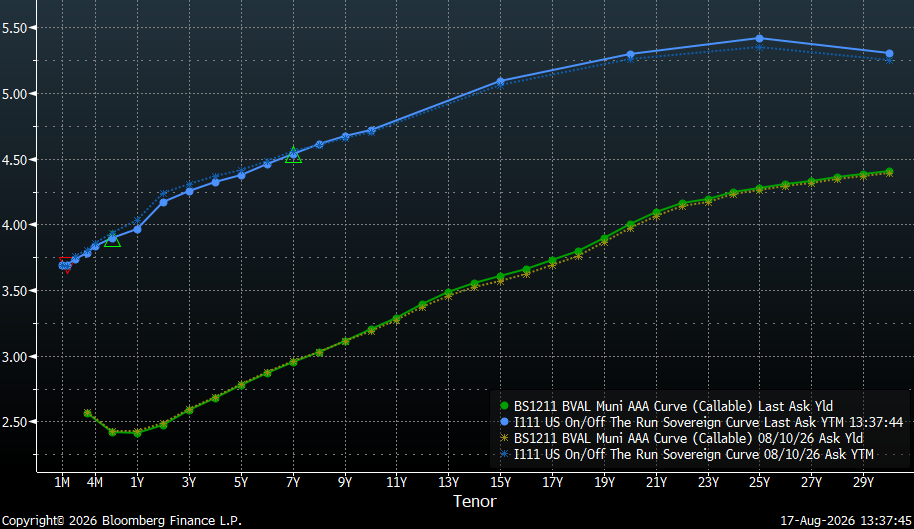This screenshot has width=914, height=529.
Task: Click the Copyright 2026 Bloomberg Finance L.P. text
Action: 122,520
